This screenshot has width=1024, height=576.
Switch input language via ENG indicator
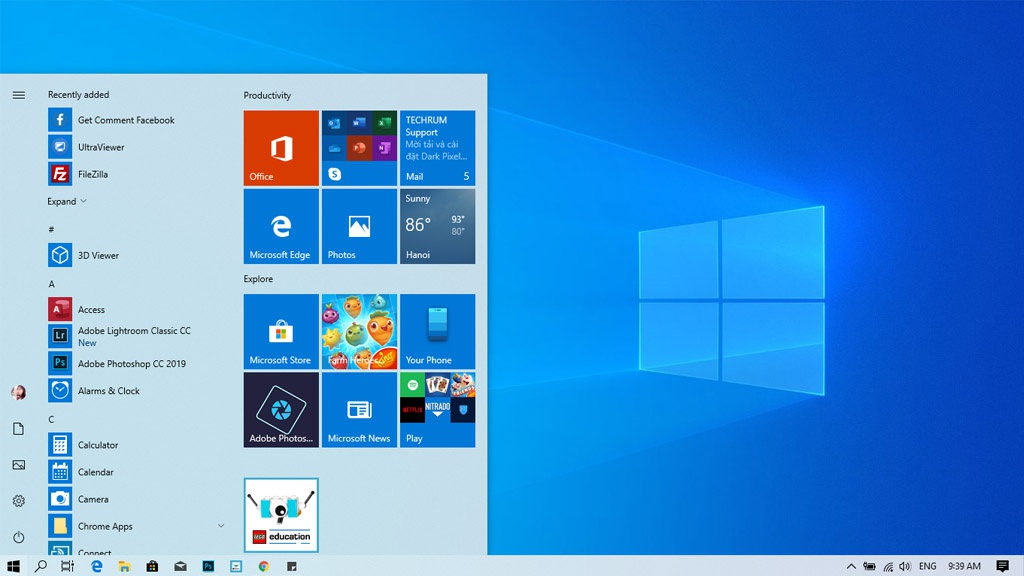(927, 566)
